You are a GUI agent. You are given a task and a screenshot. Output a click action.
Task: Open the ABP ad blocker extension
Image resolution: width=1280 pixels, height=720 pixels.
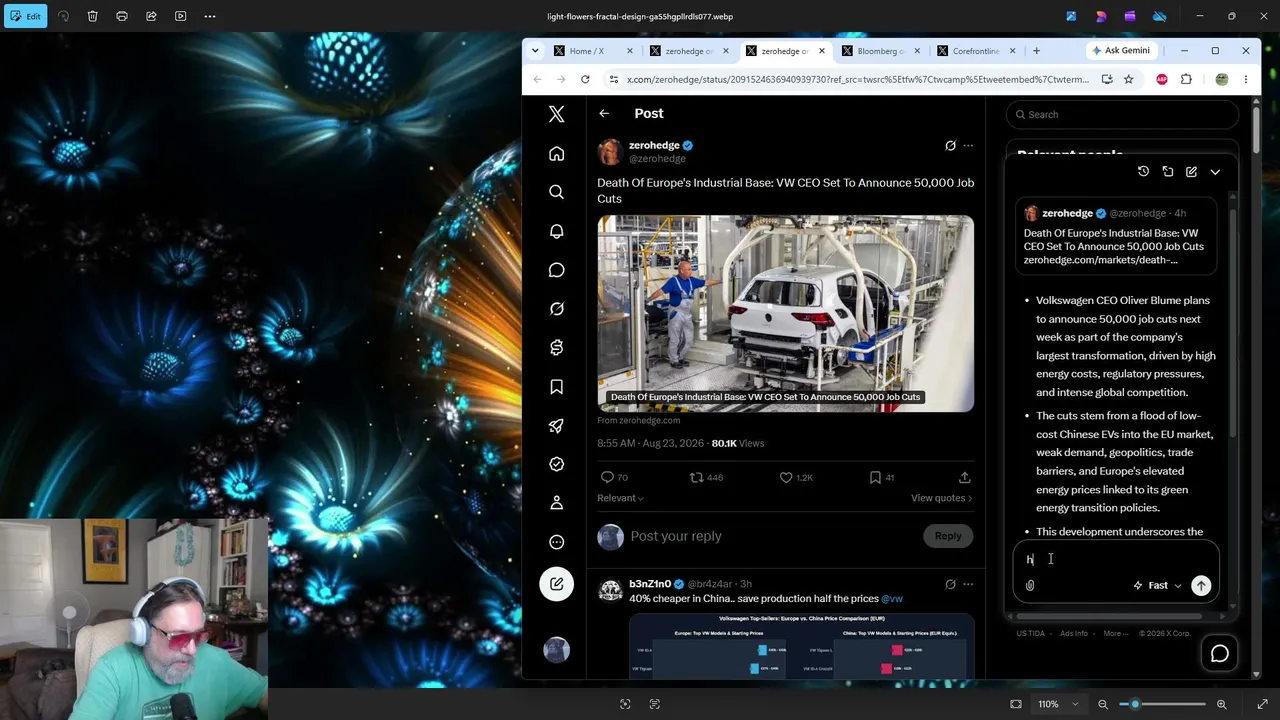(x=1162, y=79)
